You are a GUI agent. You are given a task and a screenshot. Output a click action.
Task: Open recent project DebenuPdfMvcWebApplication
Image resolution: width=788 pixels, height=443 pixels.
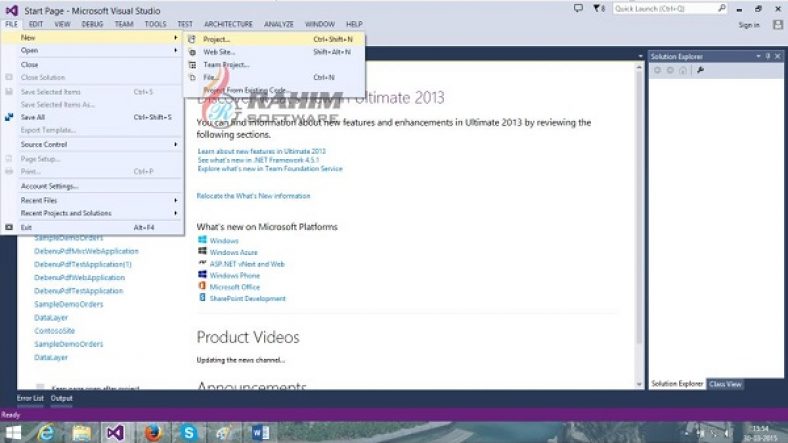[x=86, y=251]
